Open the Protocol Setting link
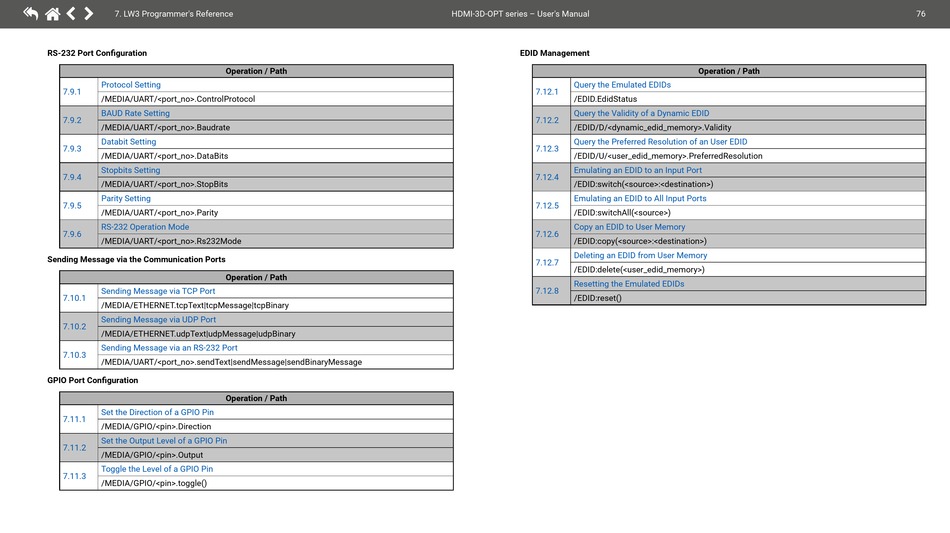Screen dimensions: 950x533 click(130, 85)
